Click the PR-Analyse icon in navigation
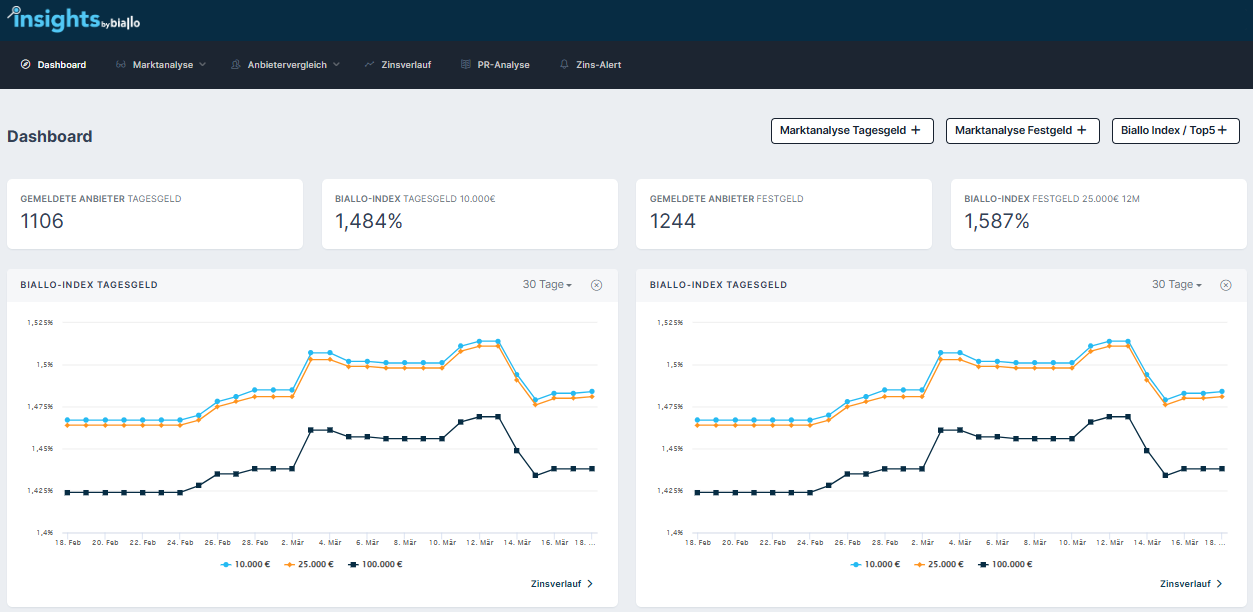Image resolution: width=1253 pixels, height=612 pixels. [466, 65]
